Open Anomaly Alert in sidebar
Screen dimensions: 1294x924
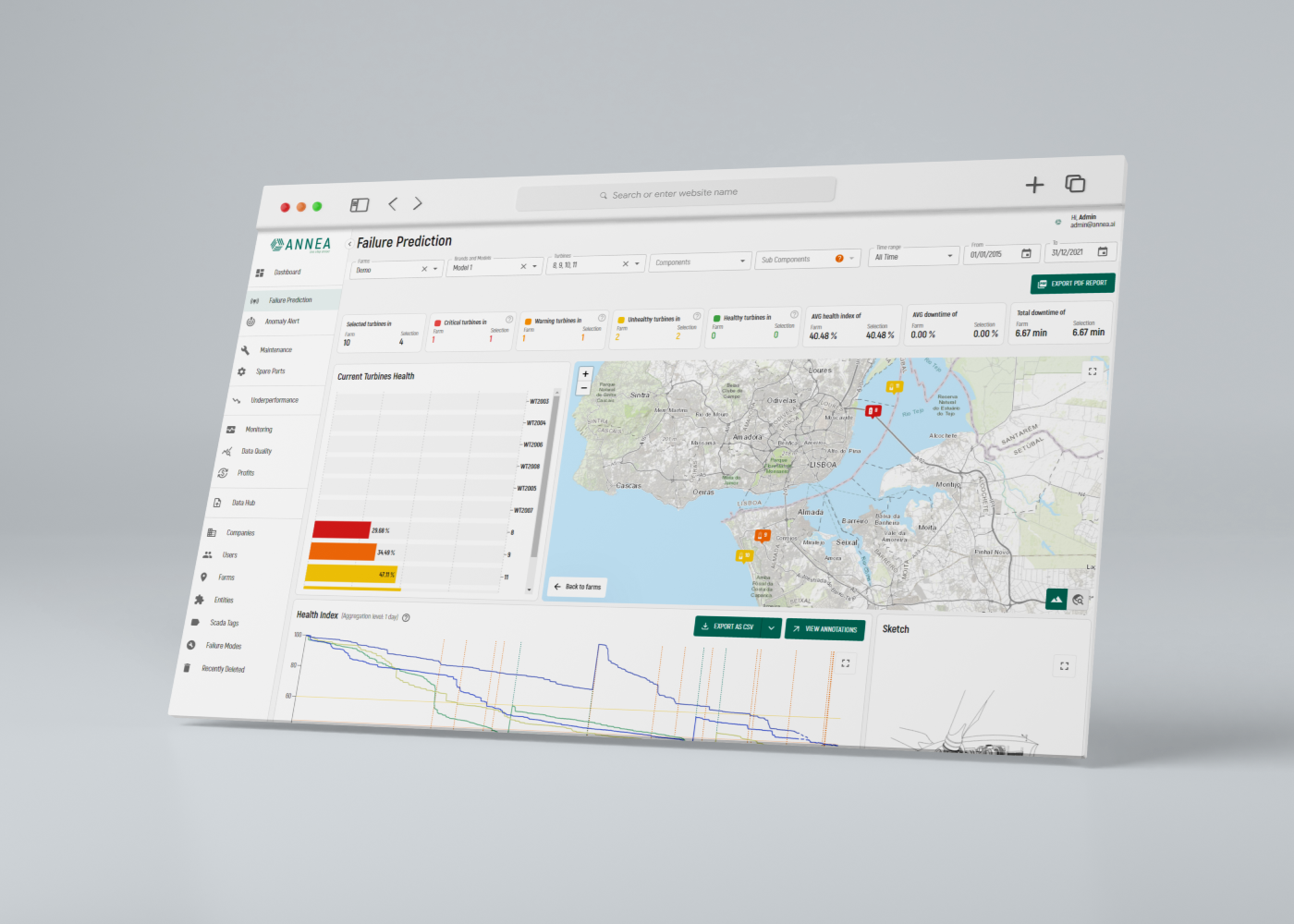pos(282,322)
